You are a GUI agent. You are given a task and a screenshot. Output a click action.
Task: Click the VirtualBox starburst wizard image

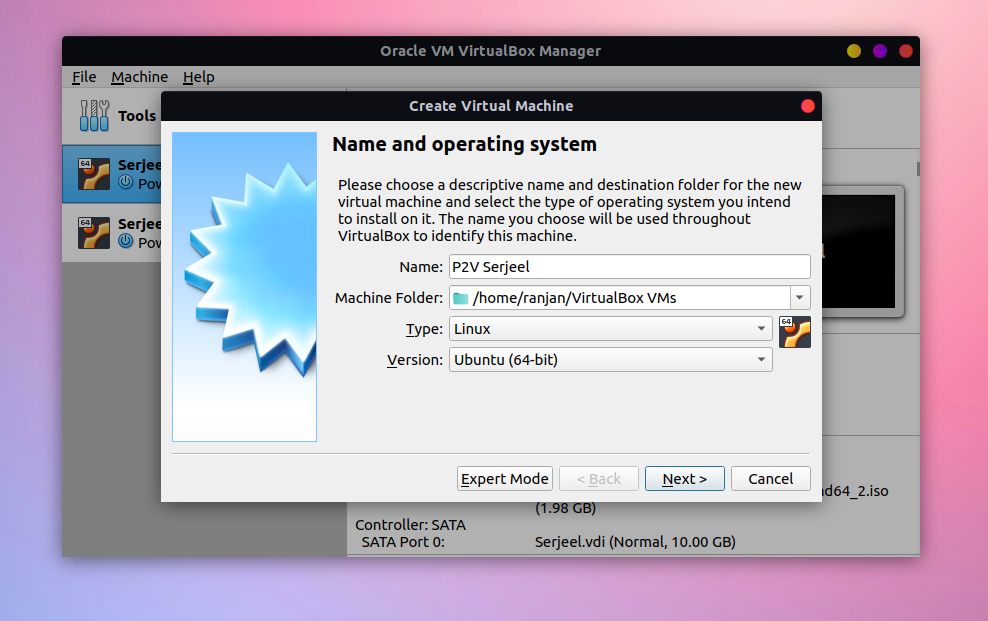point(244,287)
